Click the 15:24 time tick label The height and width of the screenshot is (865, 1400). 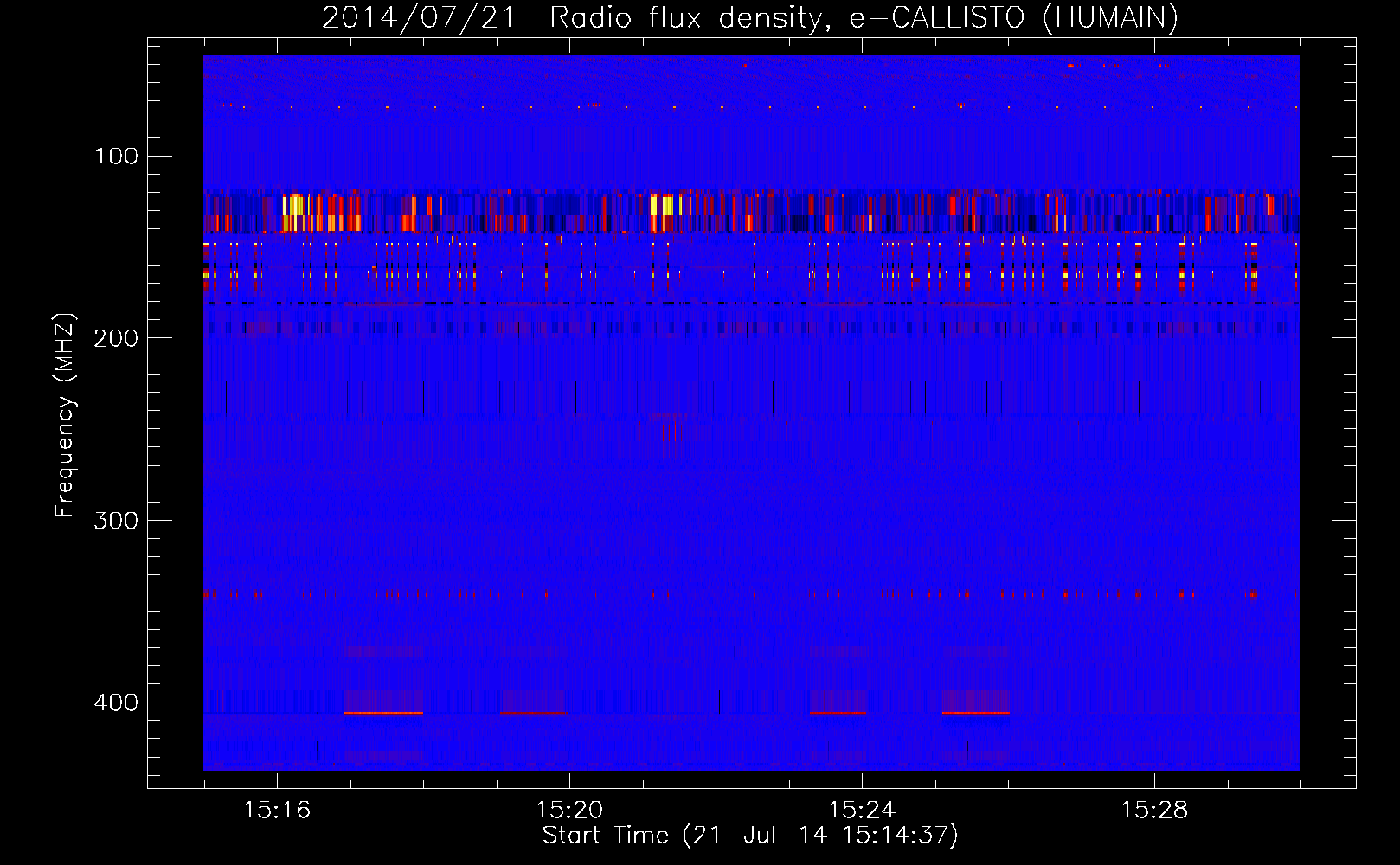862,810
